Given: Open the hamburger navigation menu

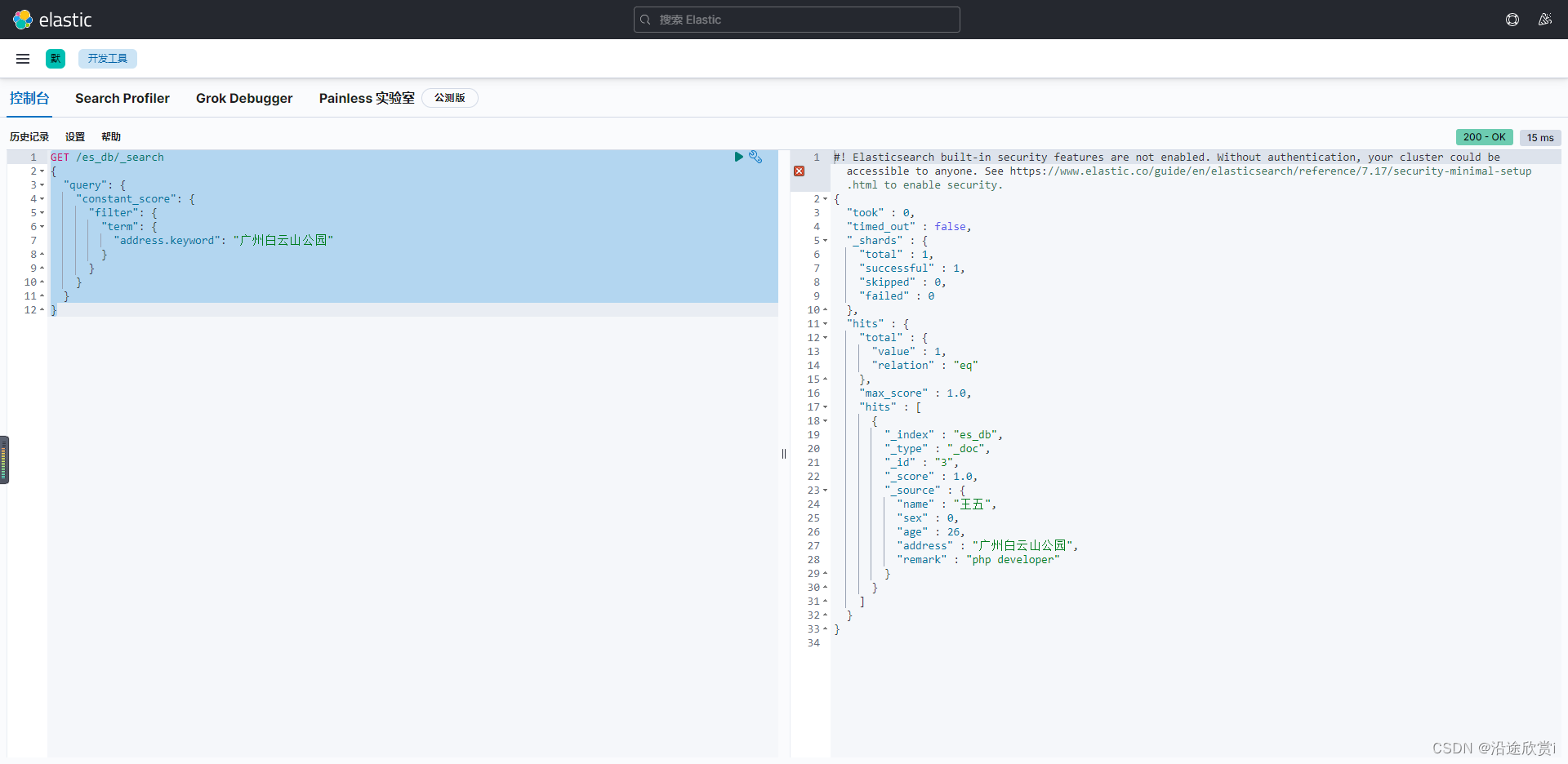Looking at the screenshot, I should click(x=23, y=59).
